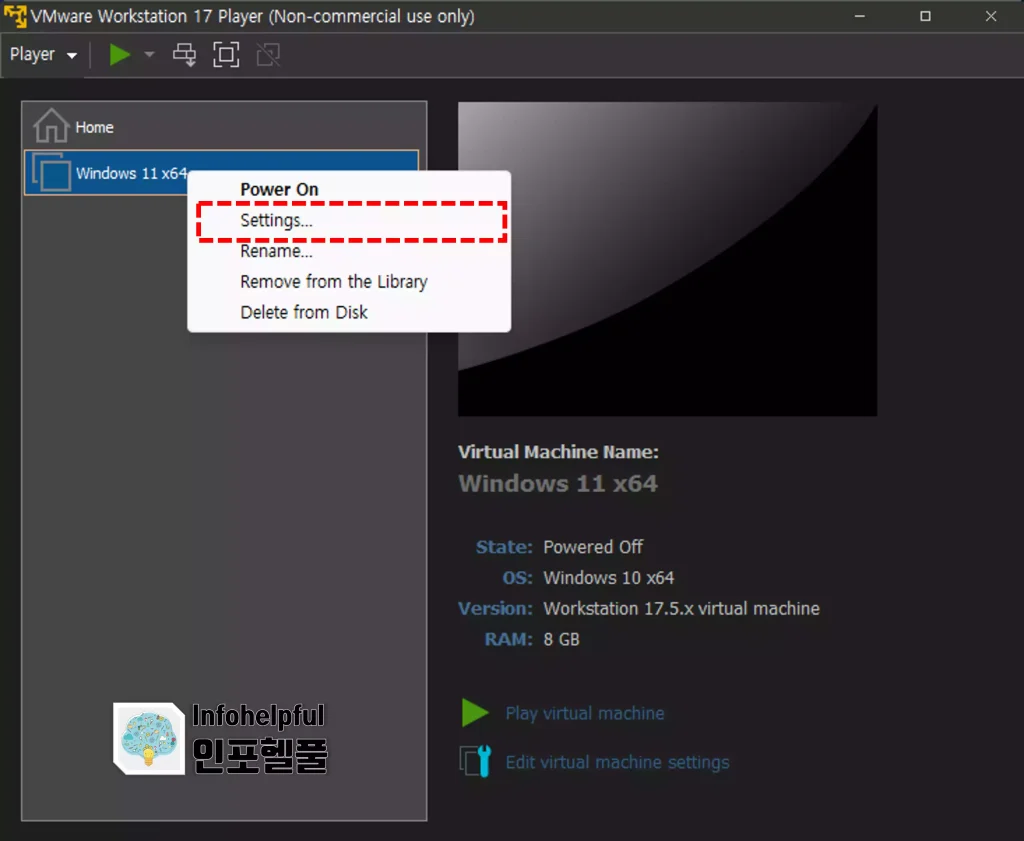The height and width of the screenshot is (841, 1024).
Task: Click the Powered Off state value
Action: 593,547
